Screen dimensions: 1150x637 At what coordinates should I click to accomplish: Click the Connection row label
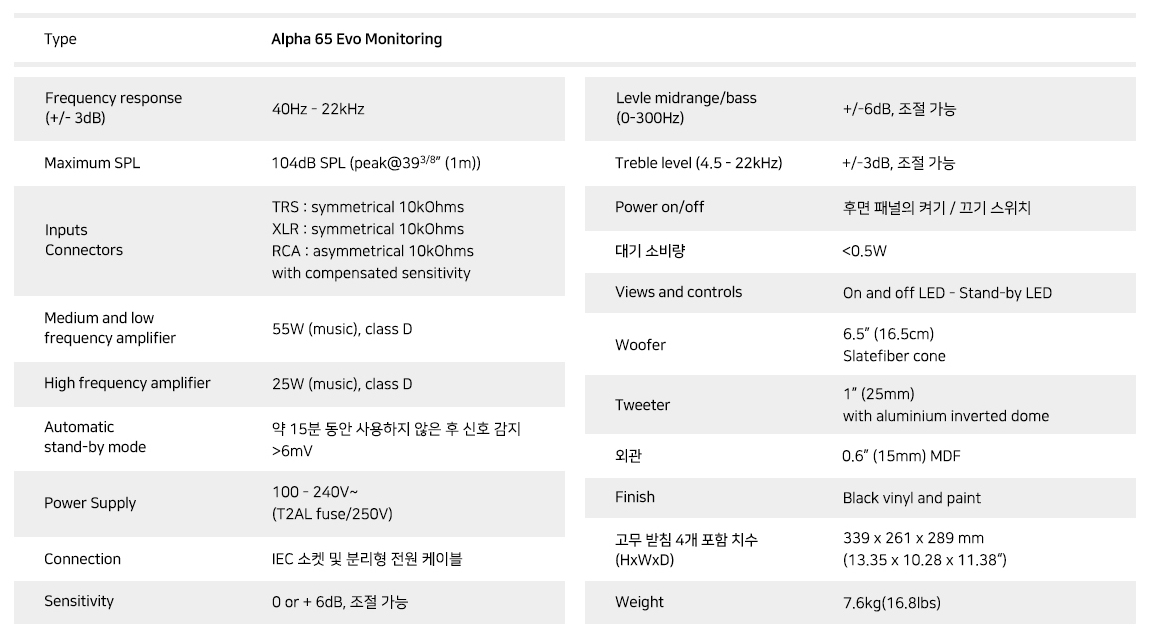[x=82, y=559]
